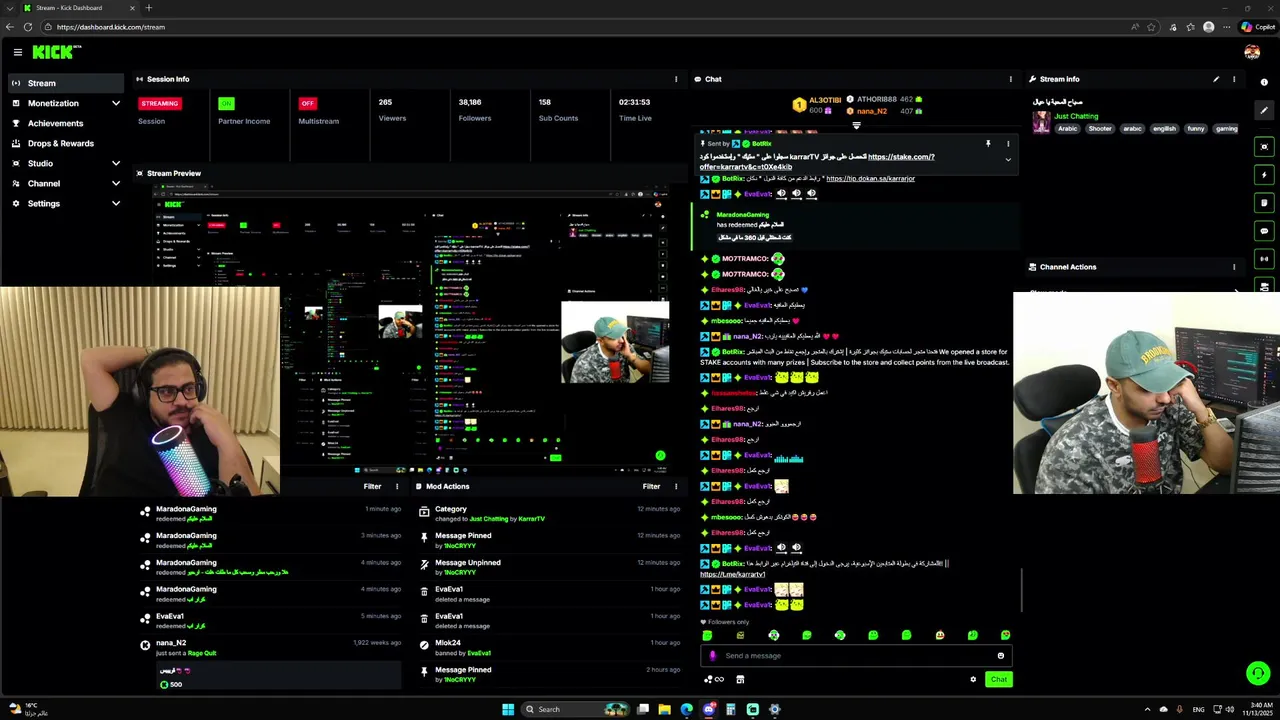Click the chat identity badge in message box

point(713,656)
